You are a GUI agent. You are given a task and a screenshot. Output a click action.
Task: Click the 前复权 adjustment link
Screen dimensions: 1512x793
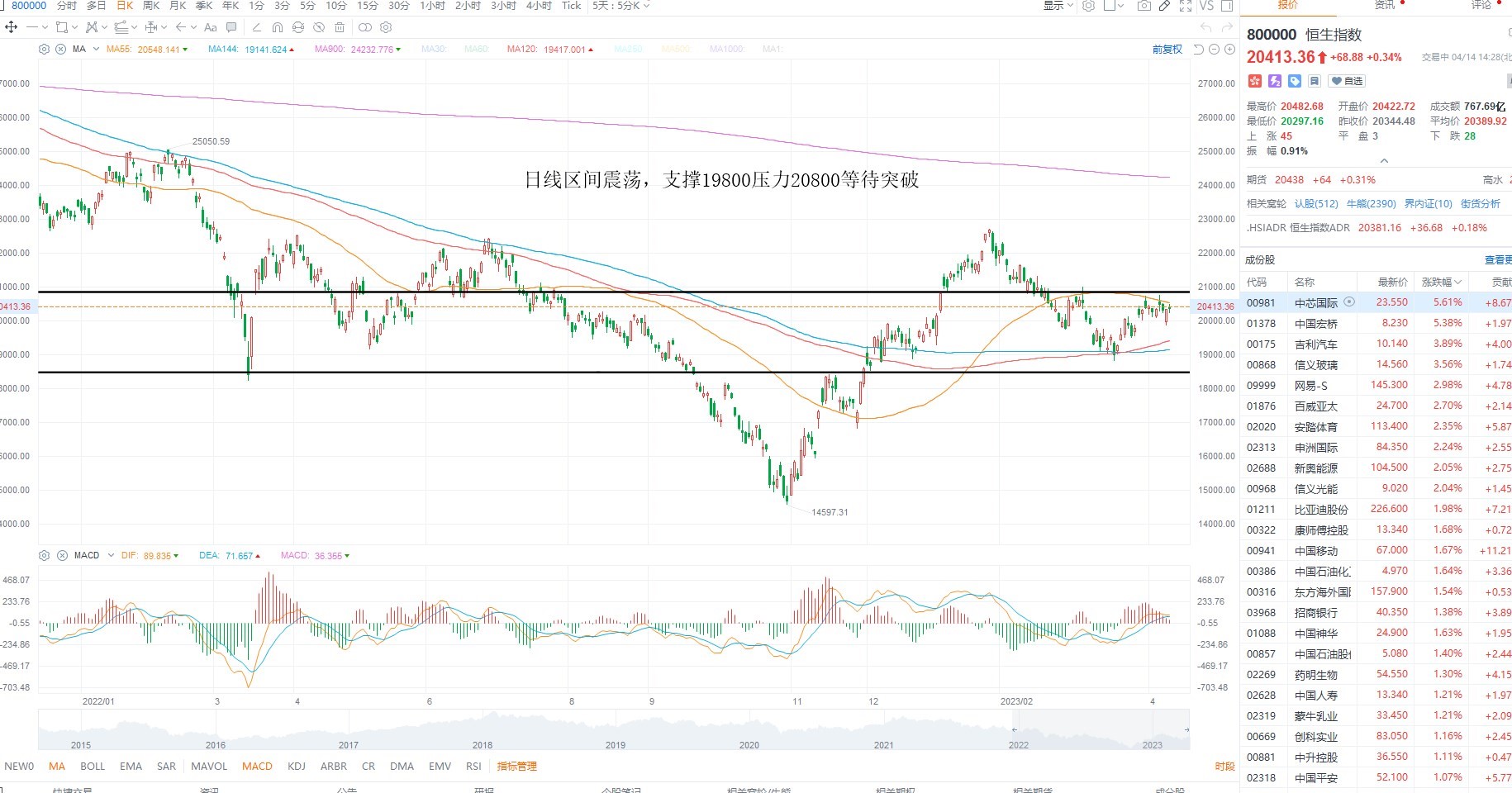tap(1167, 50)
